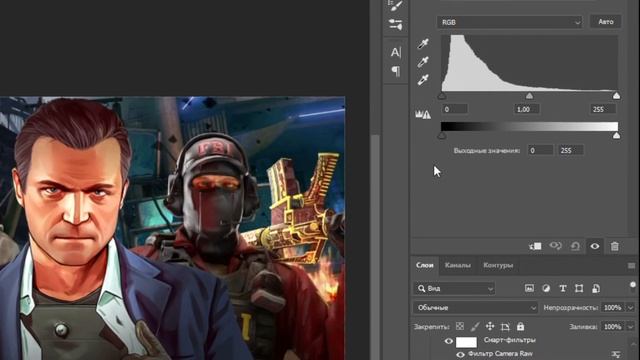Hide the Фильтр Camera Raw filter
The image size is (640, 360).
(x=460, y=354)
